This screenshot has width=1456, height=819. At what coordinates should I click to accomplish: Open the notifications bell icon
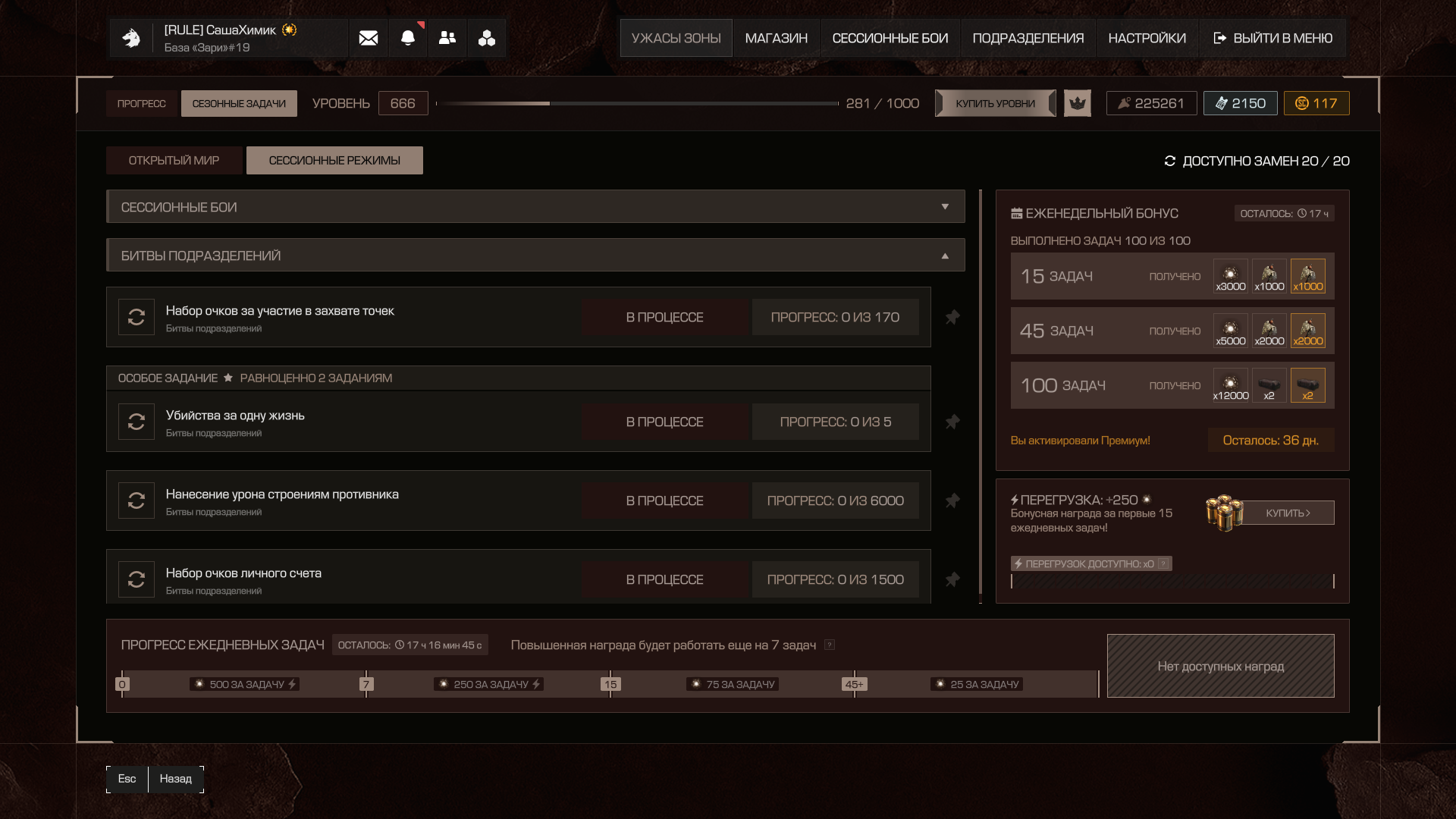tap(408, 38)
